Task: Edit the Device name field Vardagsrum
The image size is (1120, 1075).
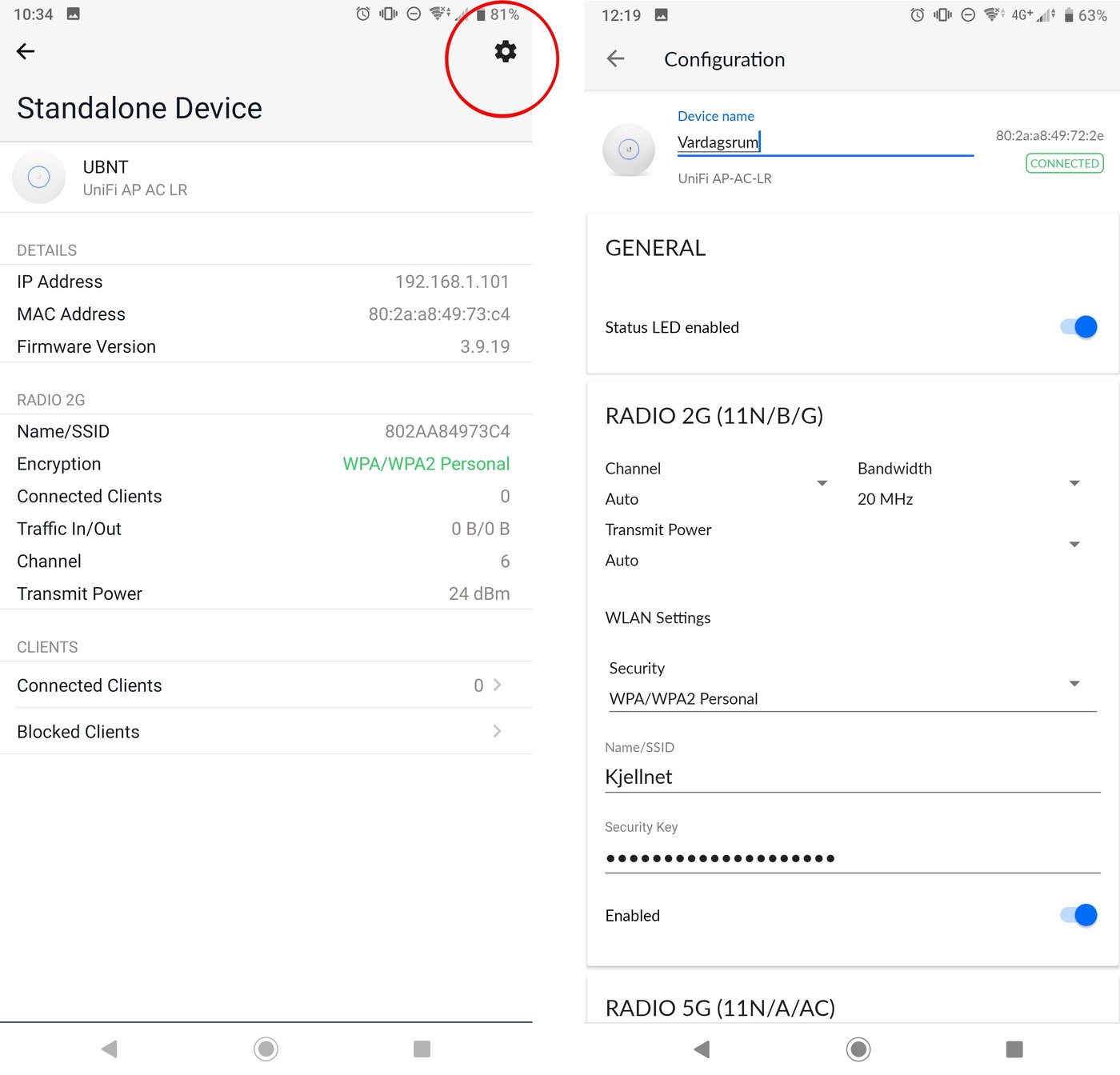Action: [824, 142]
